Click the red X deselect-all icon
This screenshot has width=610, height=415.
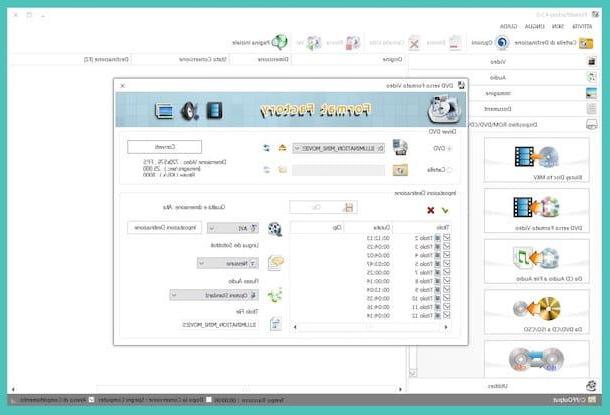click(x=431, y=210)
